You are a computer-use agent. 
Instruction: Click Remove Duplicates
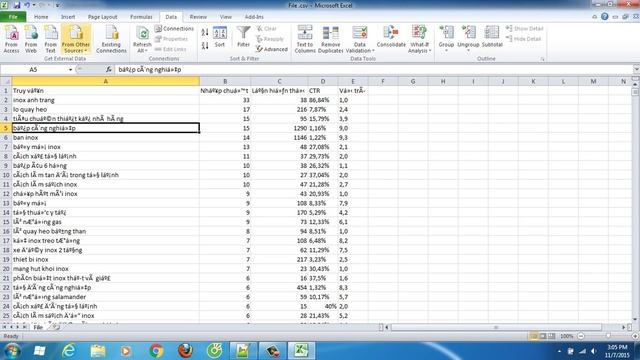pyautogui.click(x=330, y=39)
